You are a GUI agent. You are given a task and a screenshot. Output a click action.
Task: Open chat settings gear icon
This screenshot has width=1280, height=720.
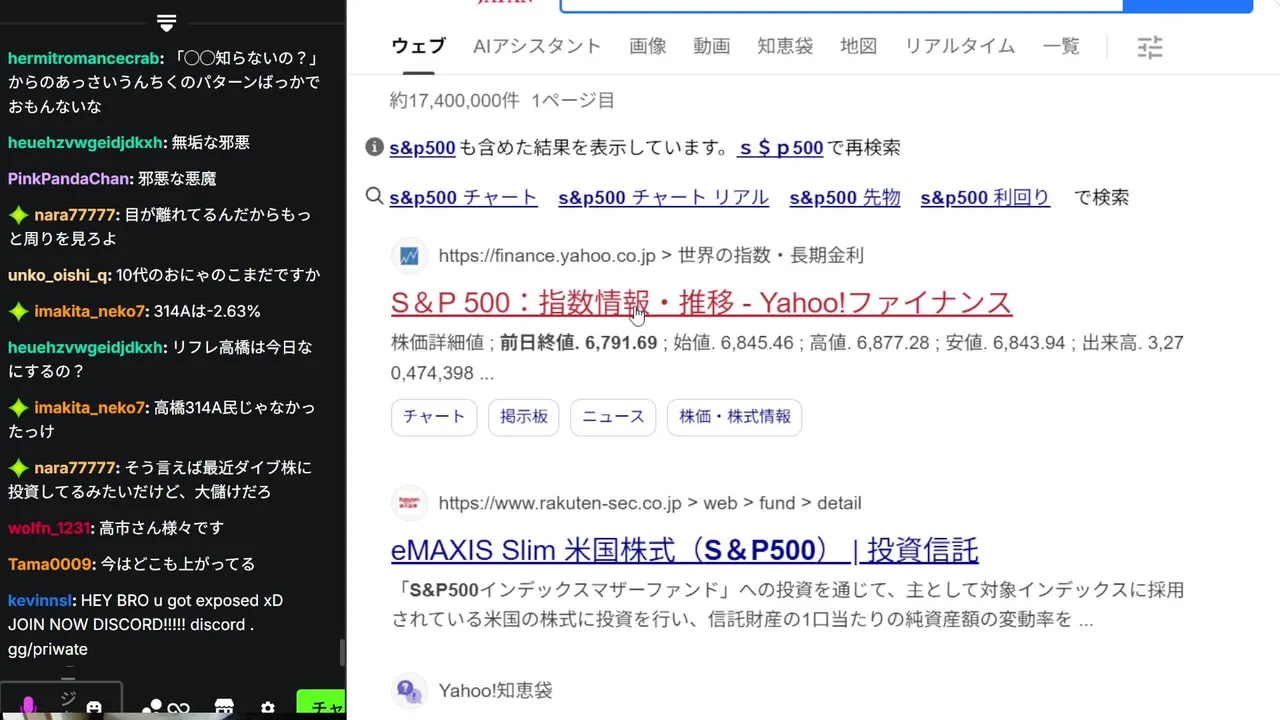click(267, 708)
